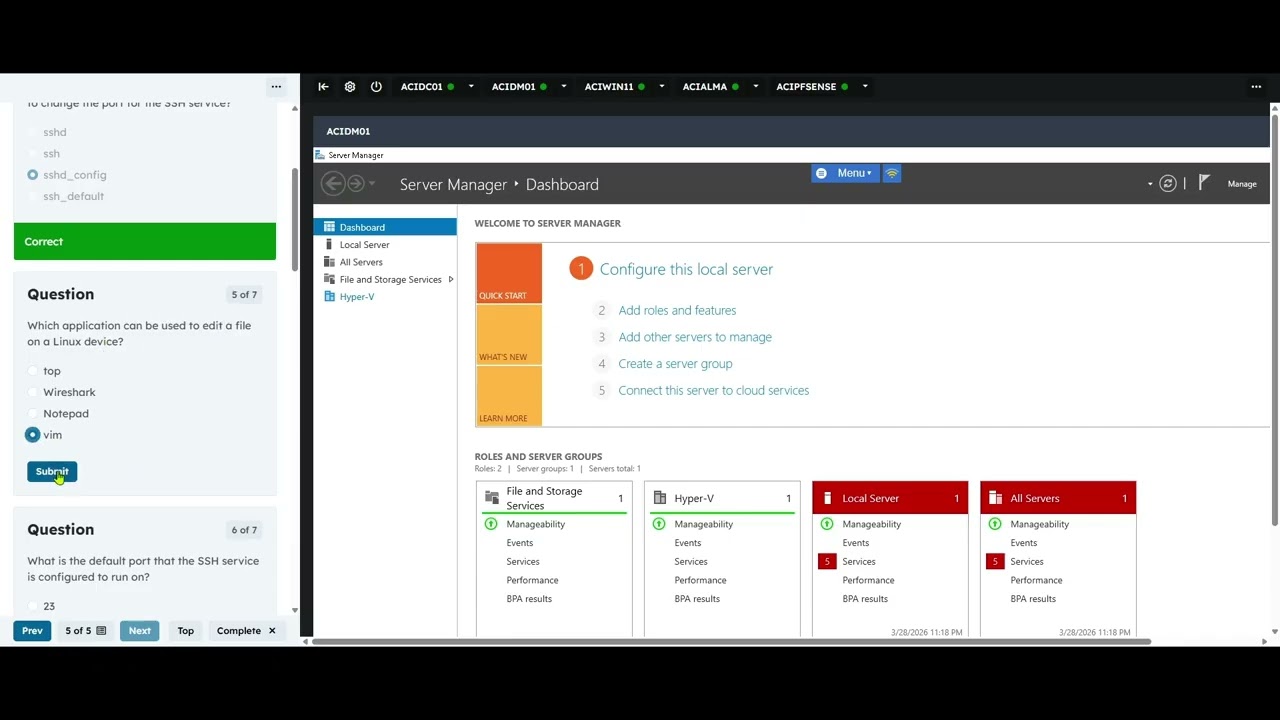The image size is (1280, 720).
Task: Open the top-right three-dot lab menu
Action: click(x=1256, y=87)
